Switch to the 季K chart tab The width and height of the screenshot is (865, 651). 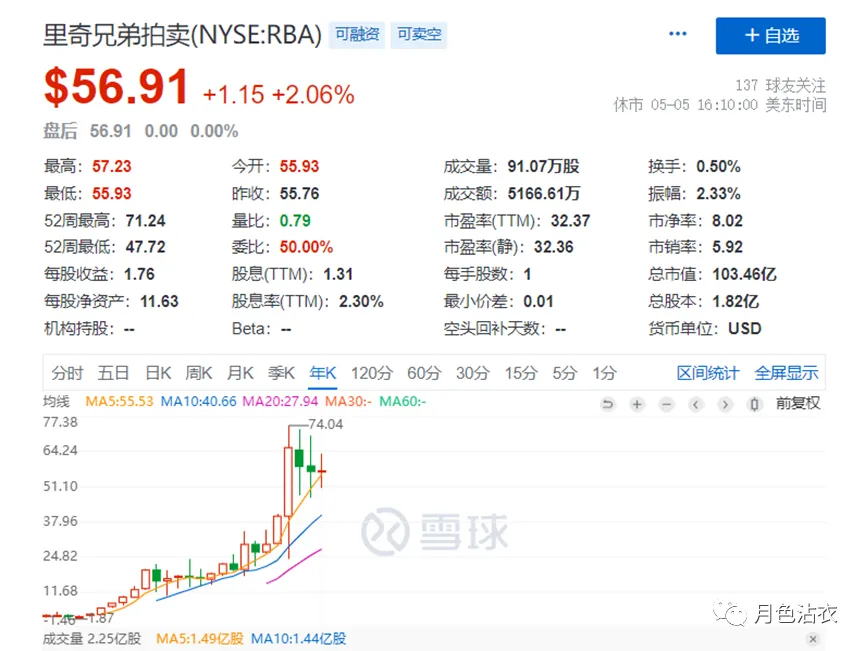click(x=281, y=373)
